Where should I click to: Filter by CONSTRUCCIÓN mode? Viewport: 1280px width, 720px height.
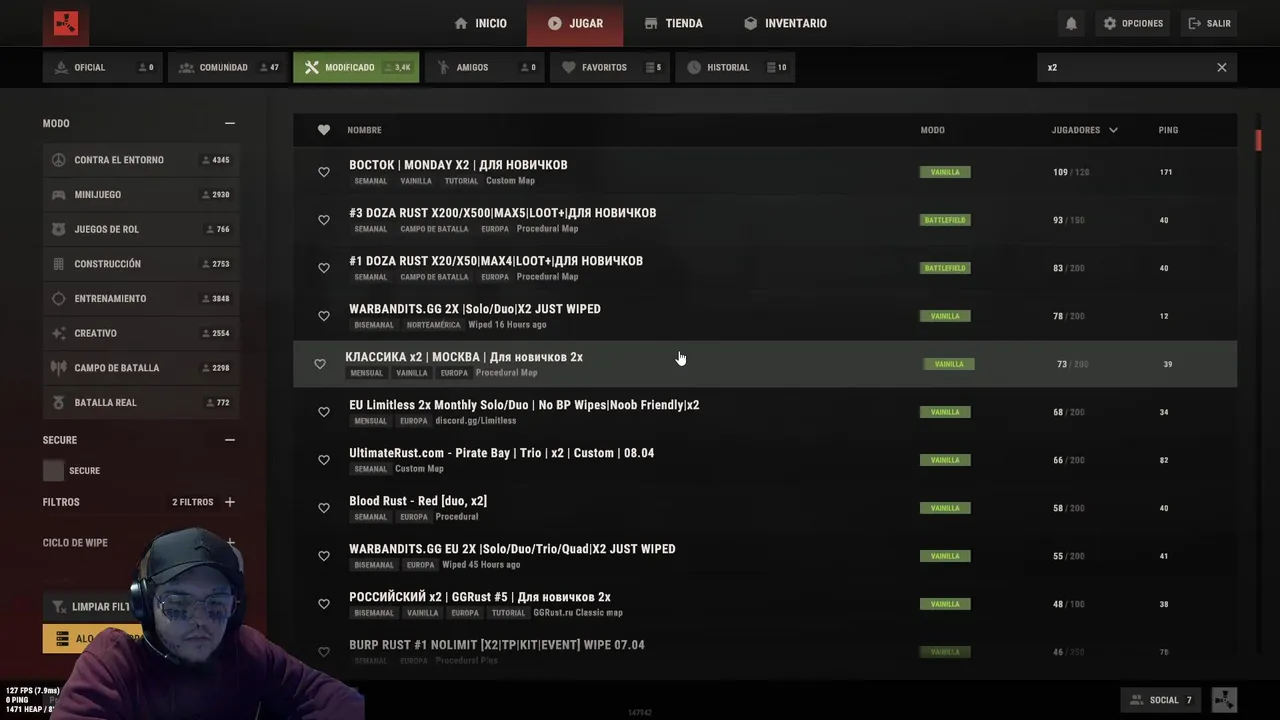click(x=140, y=264)
